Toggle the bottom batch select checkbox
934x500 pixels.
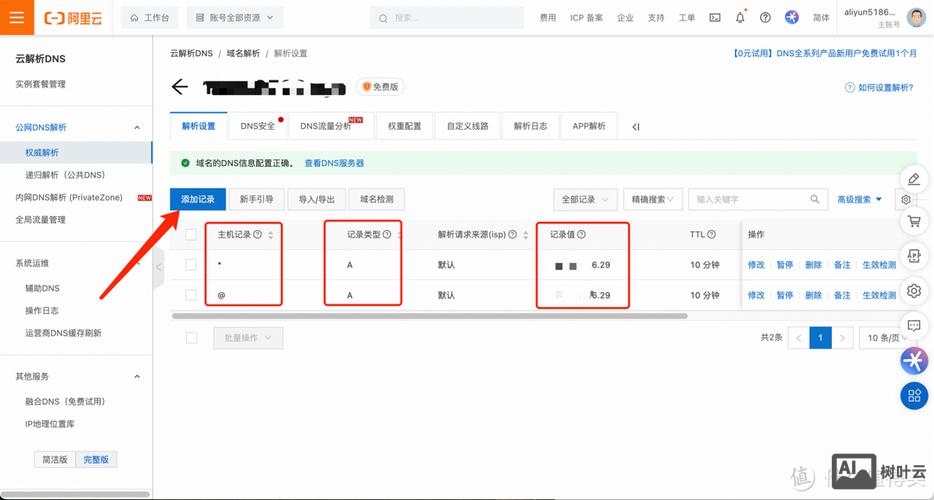[x=191, y=338]
